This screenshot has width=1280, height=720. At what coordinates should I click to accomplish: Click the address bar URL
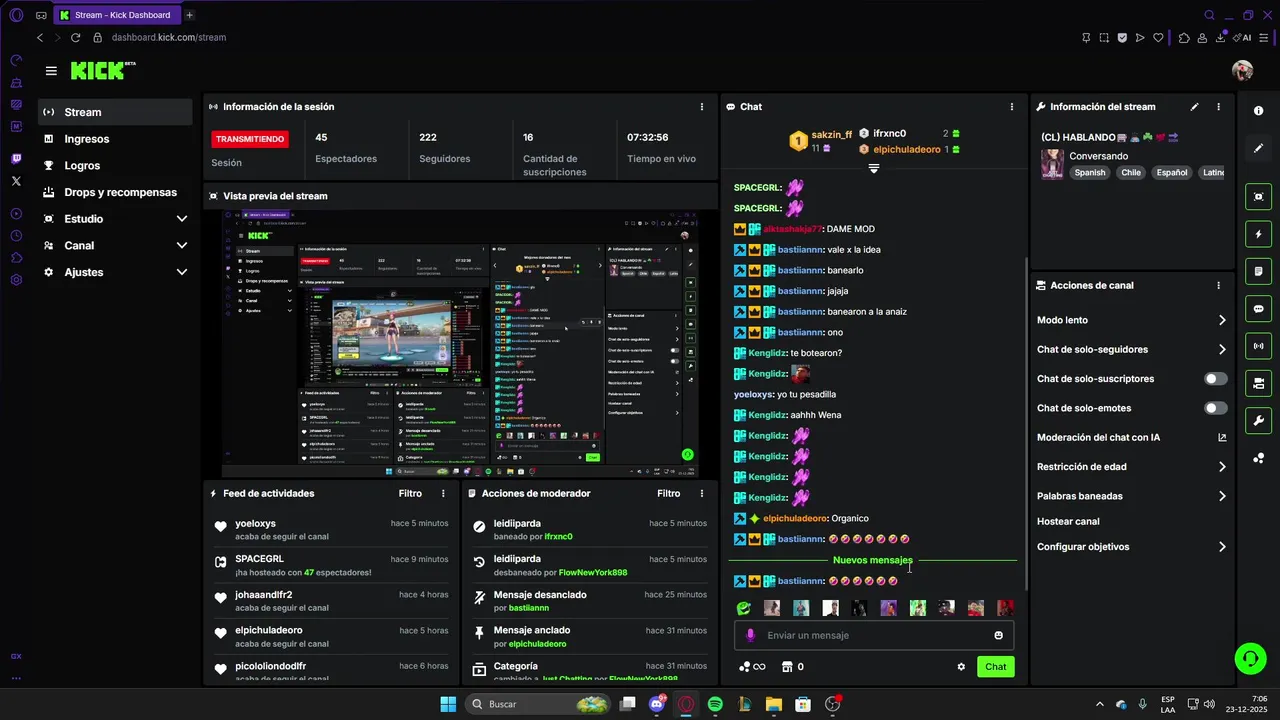click(168, 37)
